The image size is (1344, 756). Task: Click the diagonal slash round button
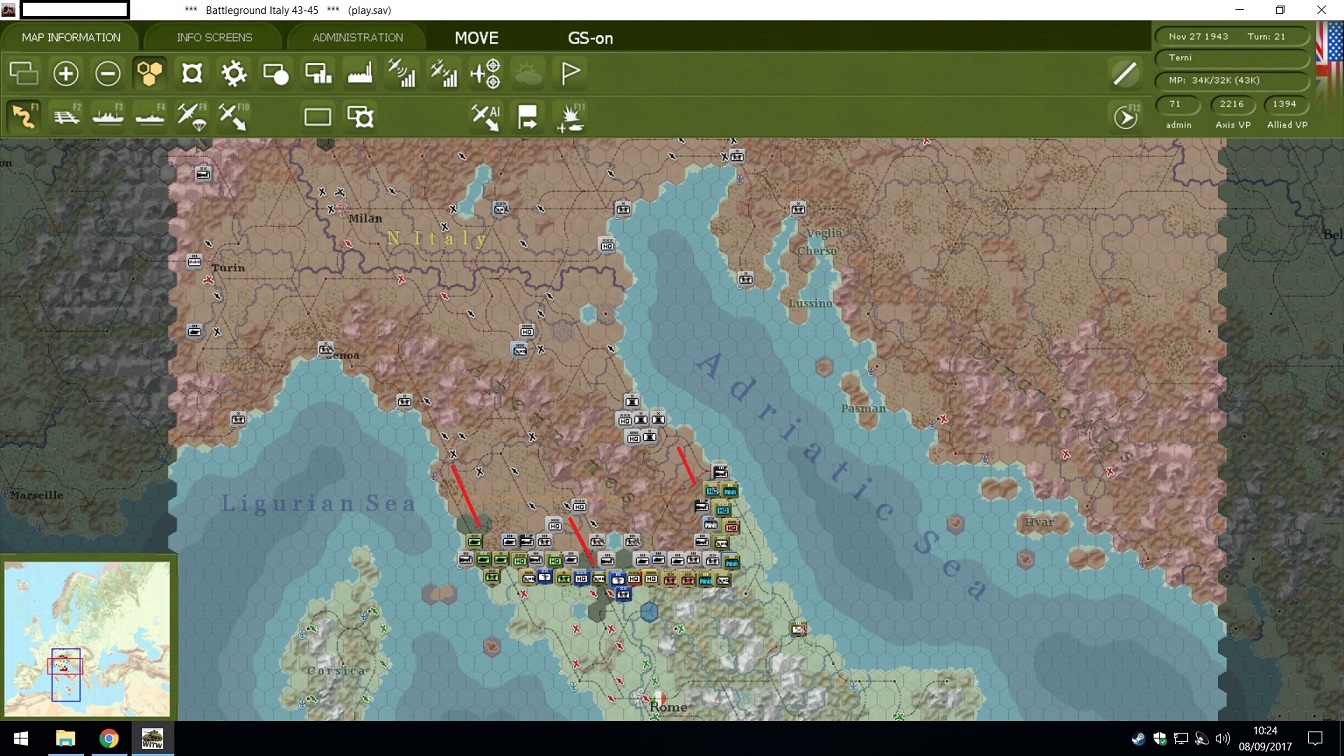pos(1125,73)
